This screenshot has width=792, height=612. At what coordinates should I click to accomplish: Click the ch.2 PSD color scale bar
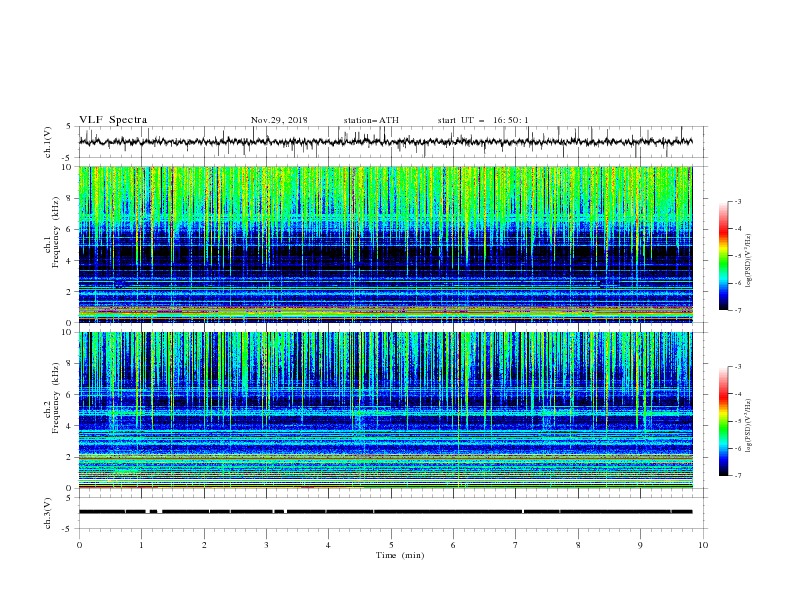724,421
